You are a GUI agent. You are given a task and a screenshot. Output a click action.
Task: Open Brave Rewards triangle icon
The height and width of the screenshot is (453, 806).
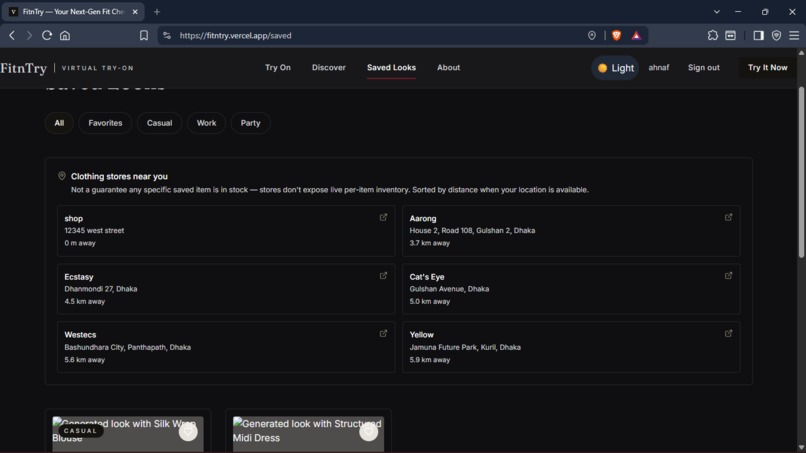tap(636, 35)
